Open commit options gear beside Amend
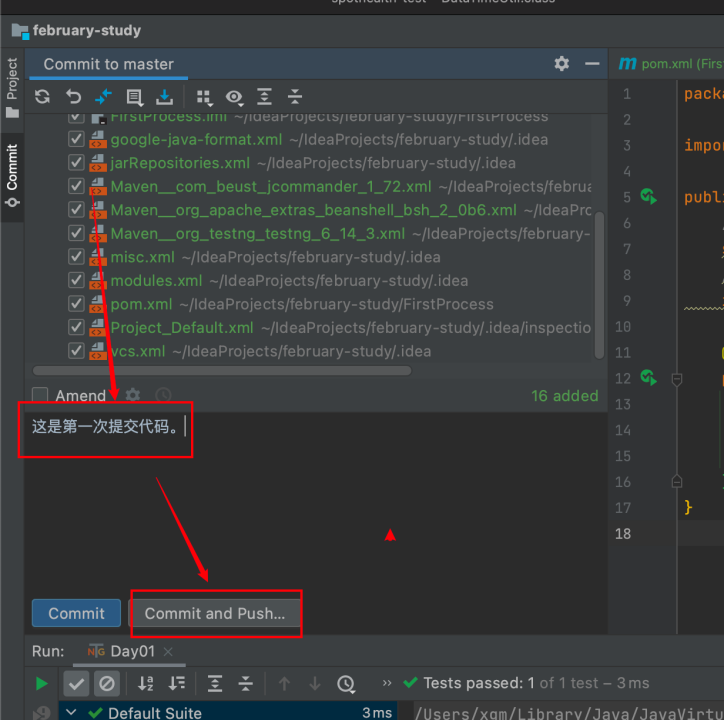Screen dimensions: 724x720 point(133,395)
